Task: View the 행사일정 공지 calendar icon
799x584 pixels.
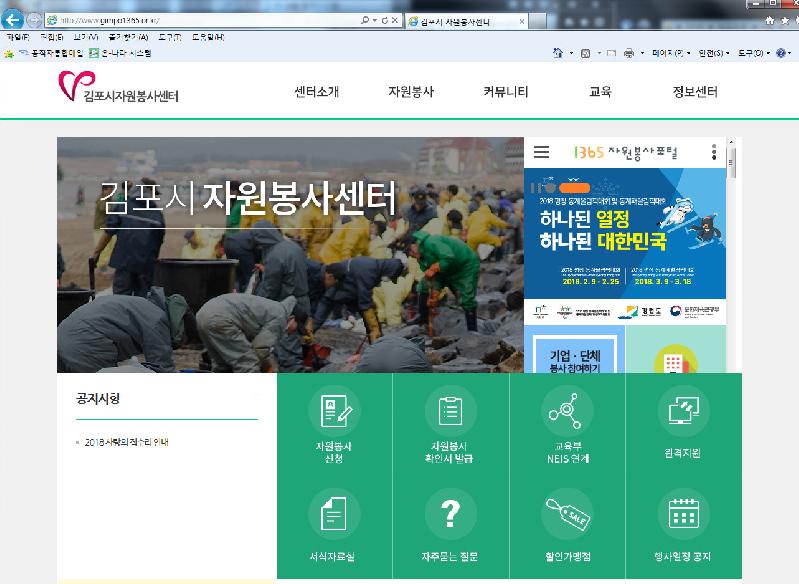Action: [x=682, y=515]
